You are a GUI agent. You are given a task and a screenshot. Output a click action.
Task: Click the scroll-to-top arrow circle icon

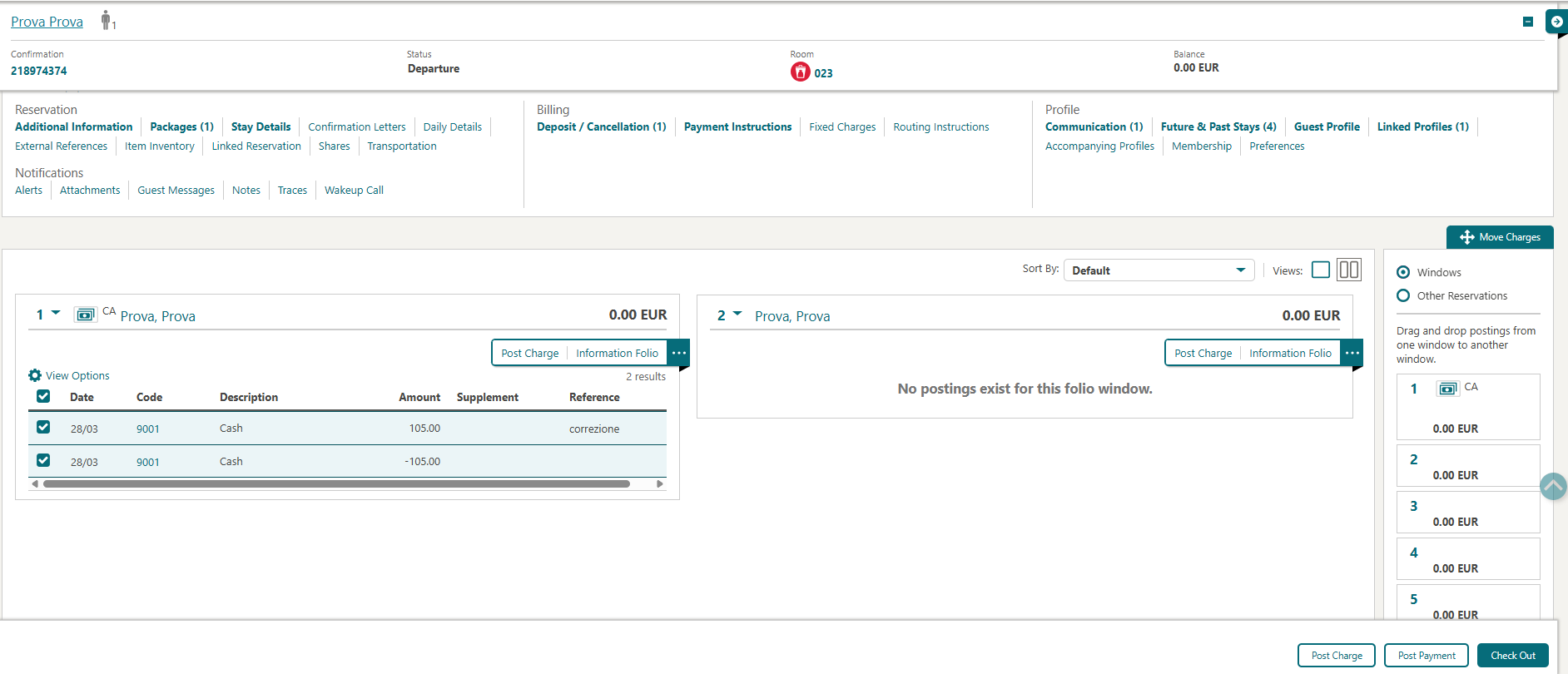1553,486
